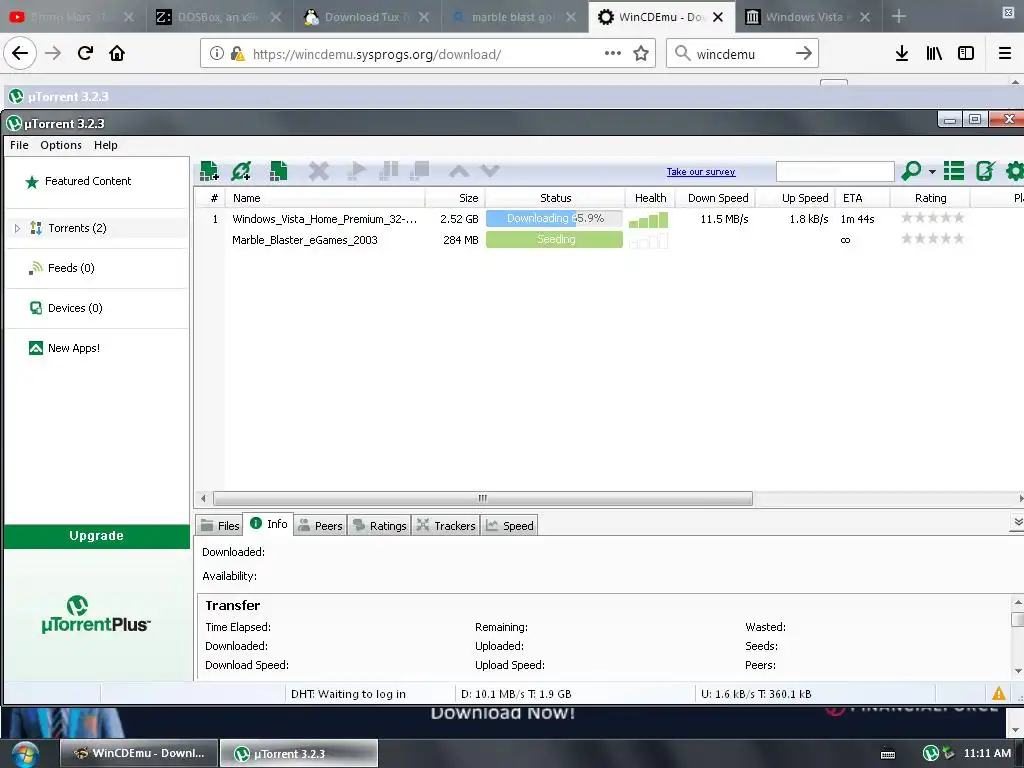
Task: Move torrent down the queue
Action: pyautogui.click(x=490, y=171)
